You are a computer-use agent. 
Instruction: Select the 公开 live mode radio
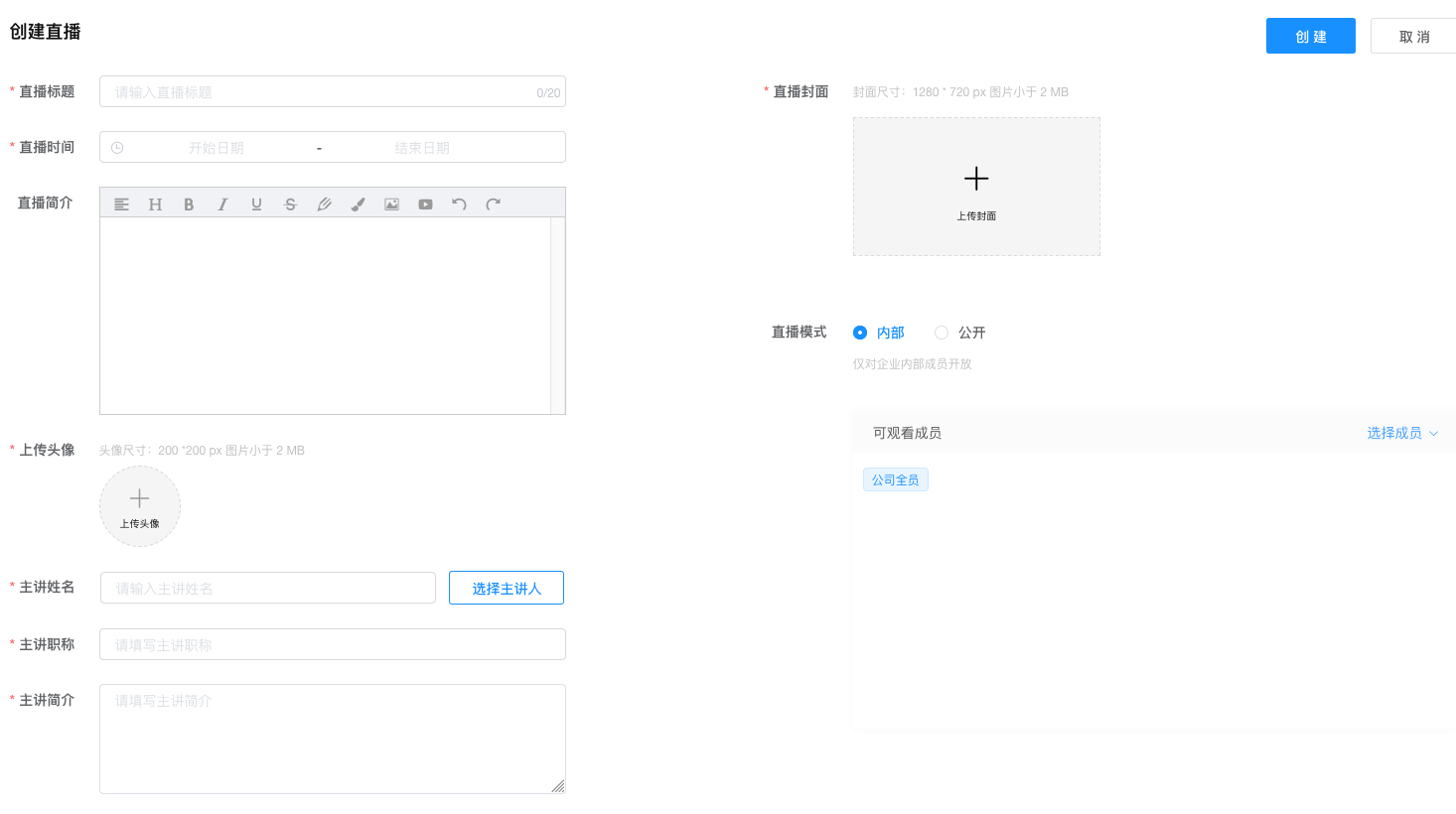pos(942,333)
